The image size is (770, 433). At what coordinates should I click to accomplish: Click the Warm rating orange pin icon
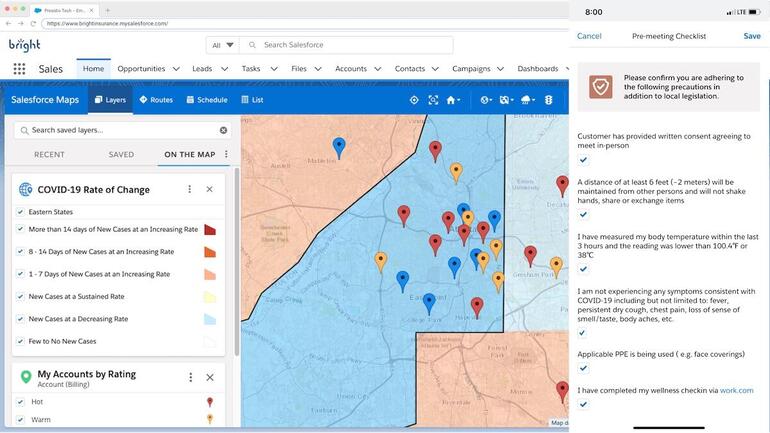(x=210, y=419)
